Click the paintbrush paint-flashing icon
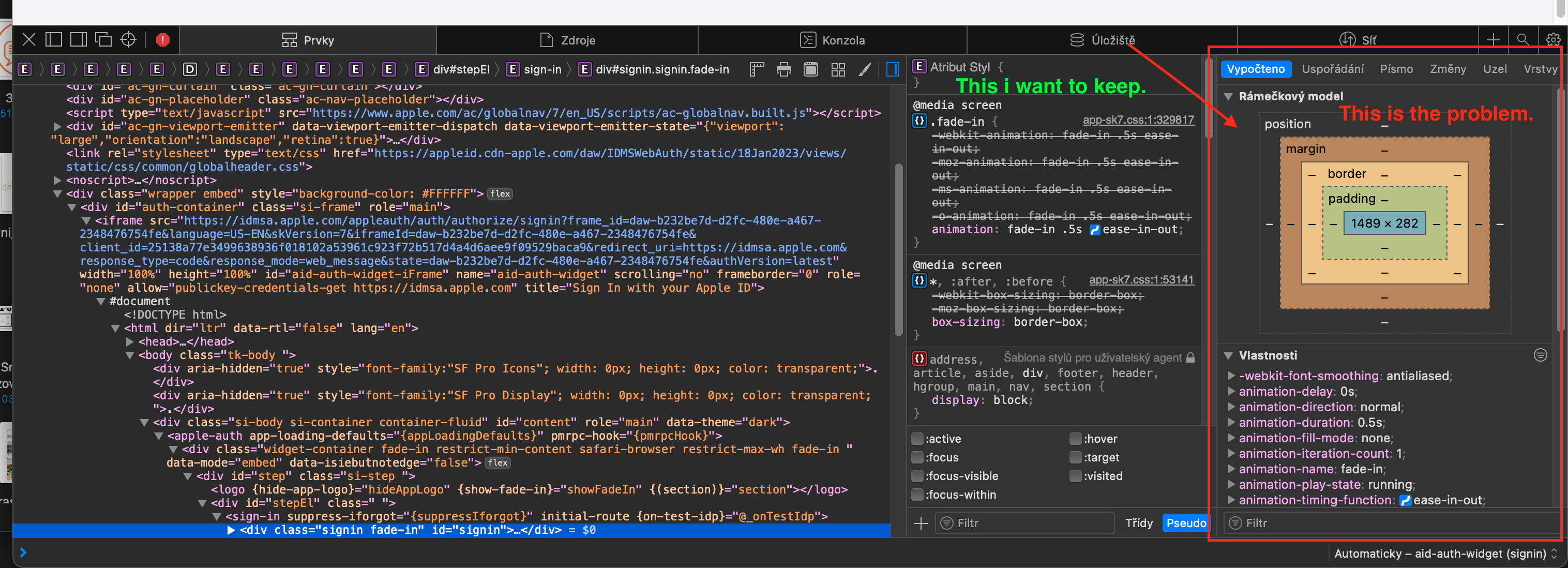 pyautogui.click(x=864, y=69)
